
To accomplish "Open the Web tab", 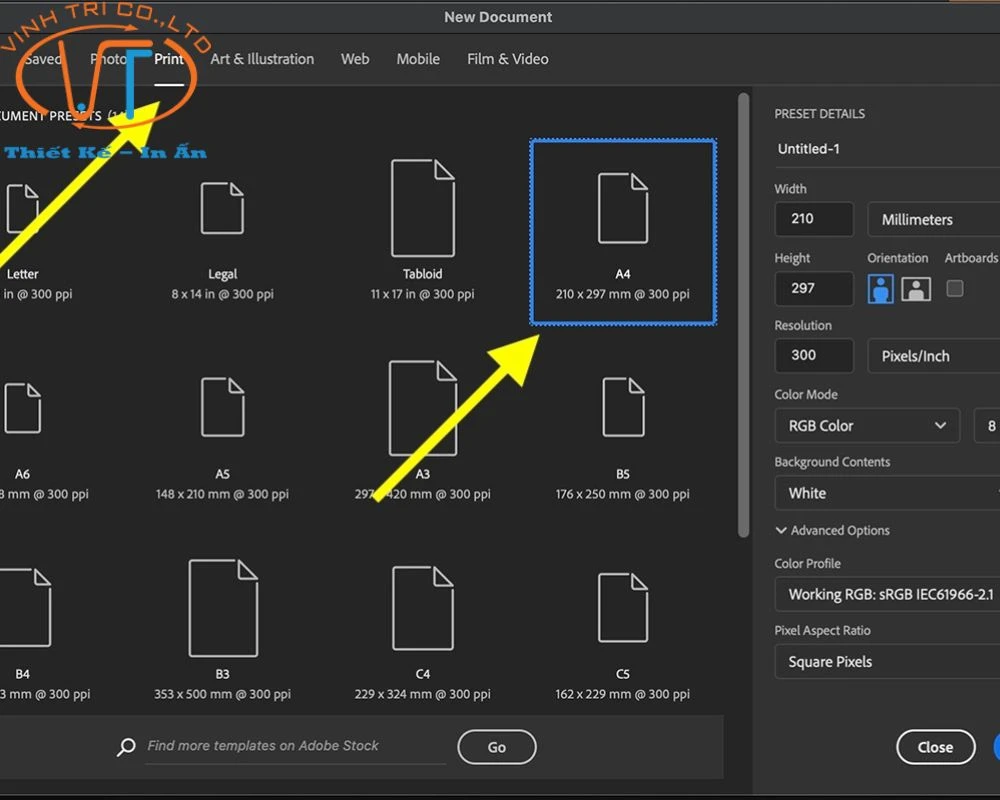I will [x=355, y=59].
